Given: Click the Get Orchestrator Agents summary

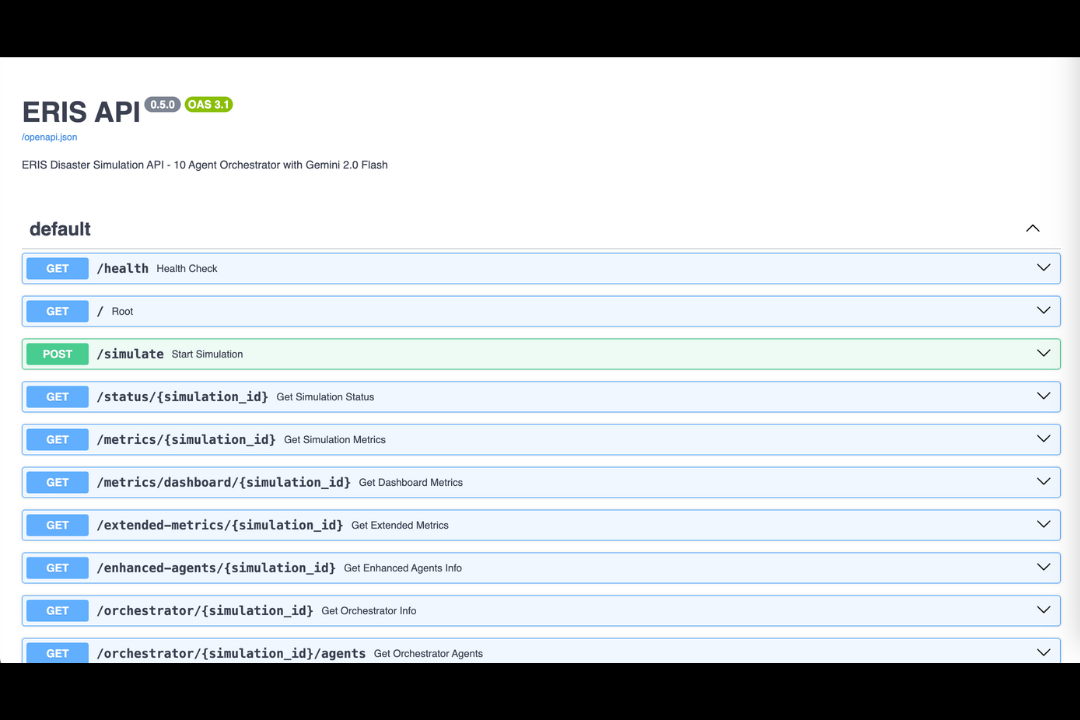Looking at the screenshot, I should pos(428,653).
